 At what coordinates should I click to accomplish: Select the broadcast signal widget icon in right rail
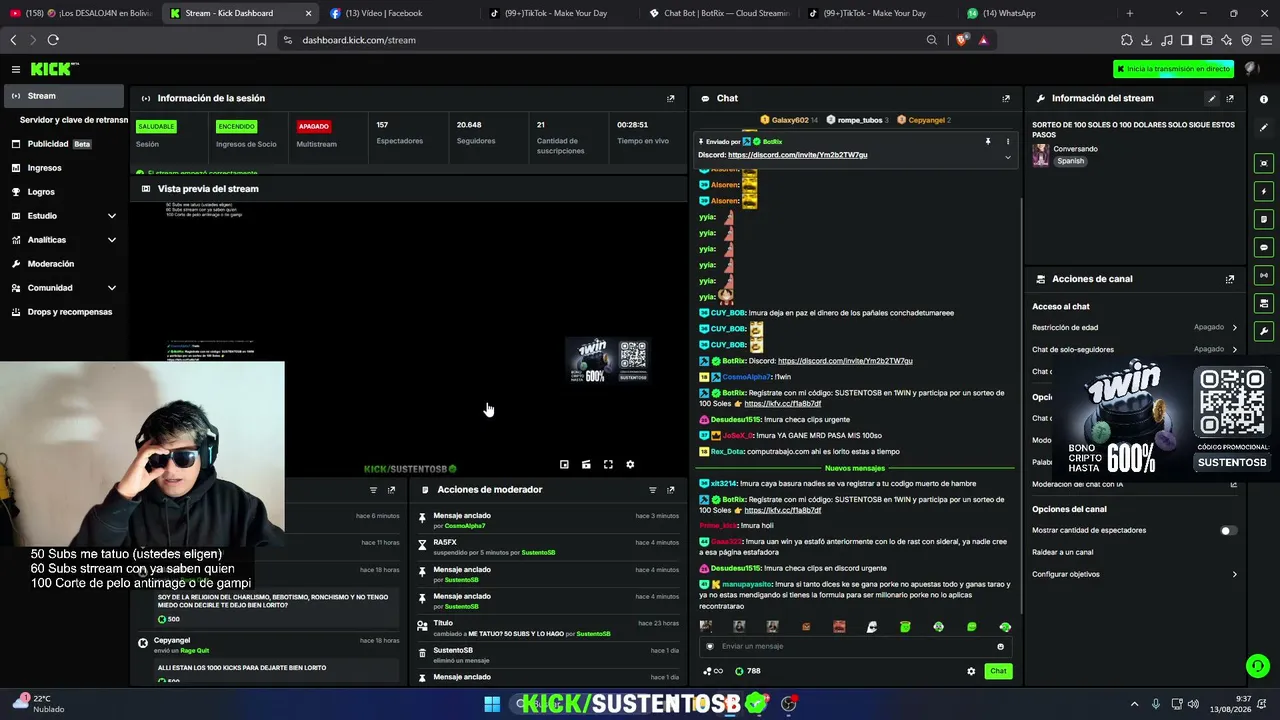click(x=1264, y=275)
